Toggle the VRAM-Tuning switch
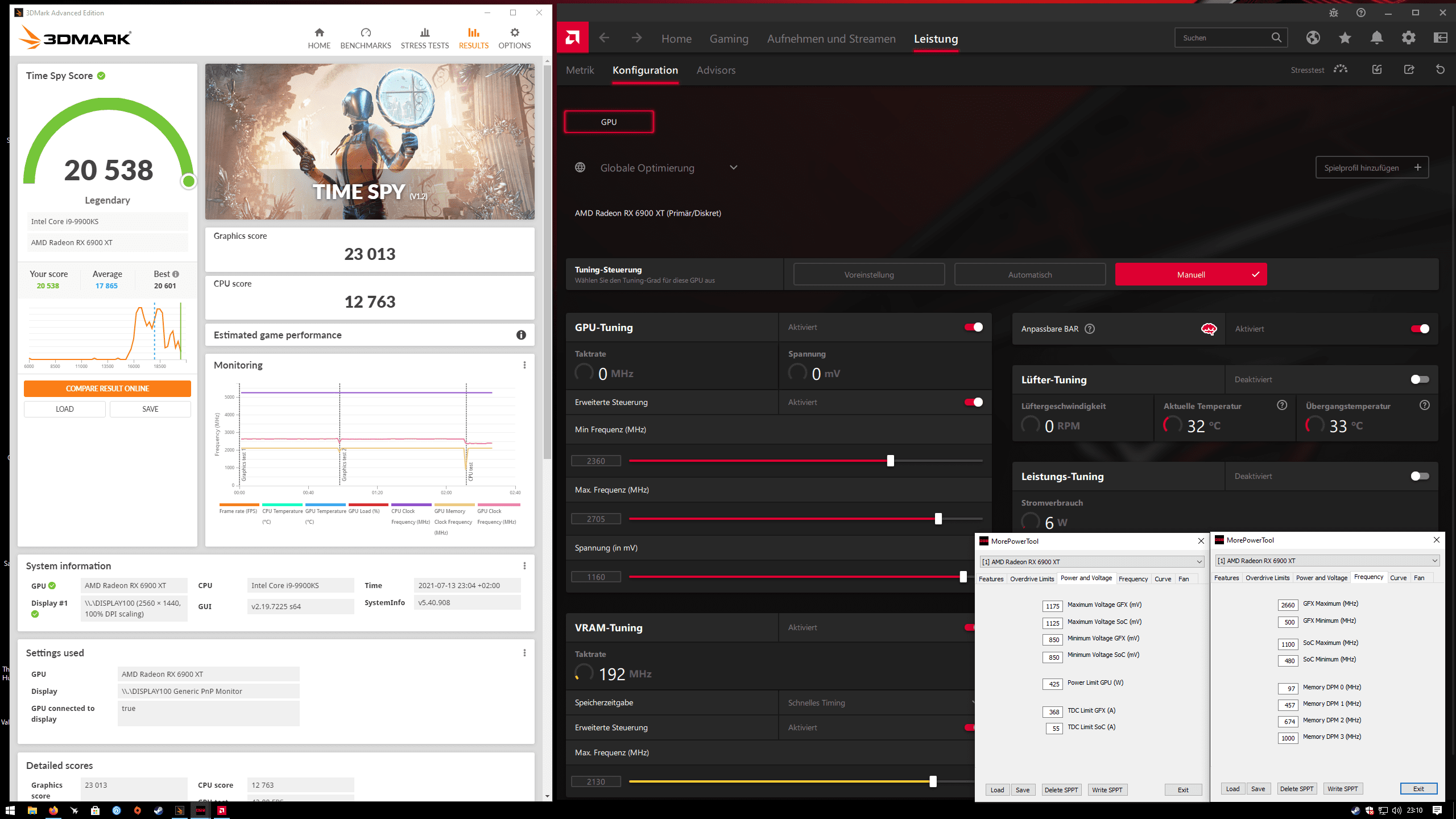Image resolution: width=1456 pixels, height=819 pixels. click(970, 627)
